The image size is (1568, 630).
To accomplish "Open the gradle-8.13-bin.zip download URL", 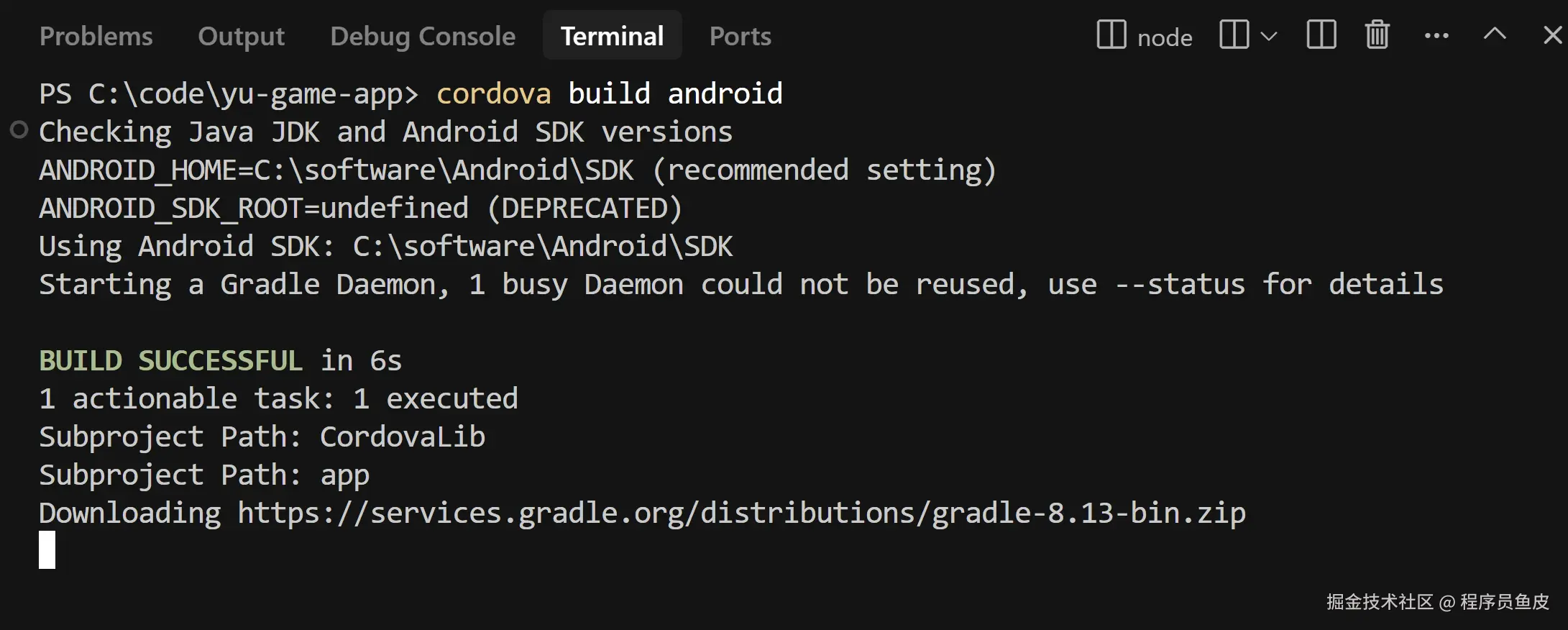I will pos(741,513).
